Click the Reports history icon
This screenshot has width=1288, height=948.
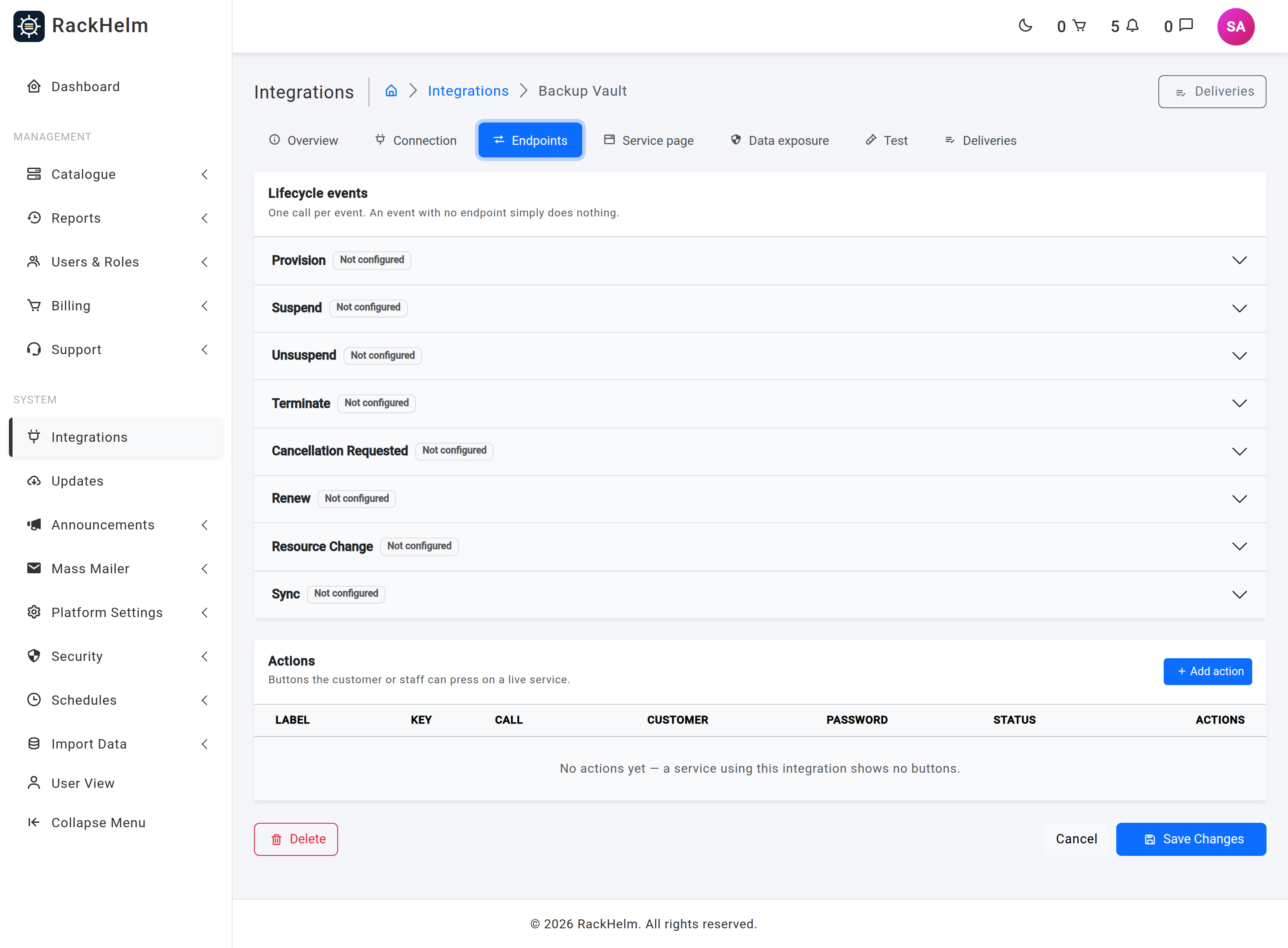(34, 217)
